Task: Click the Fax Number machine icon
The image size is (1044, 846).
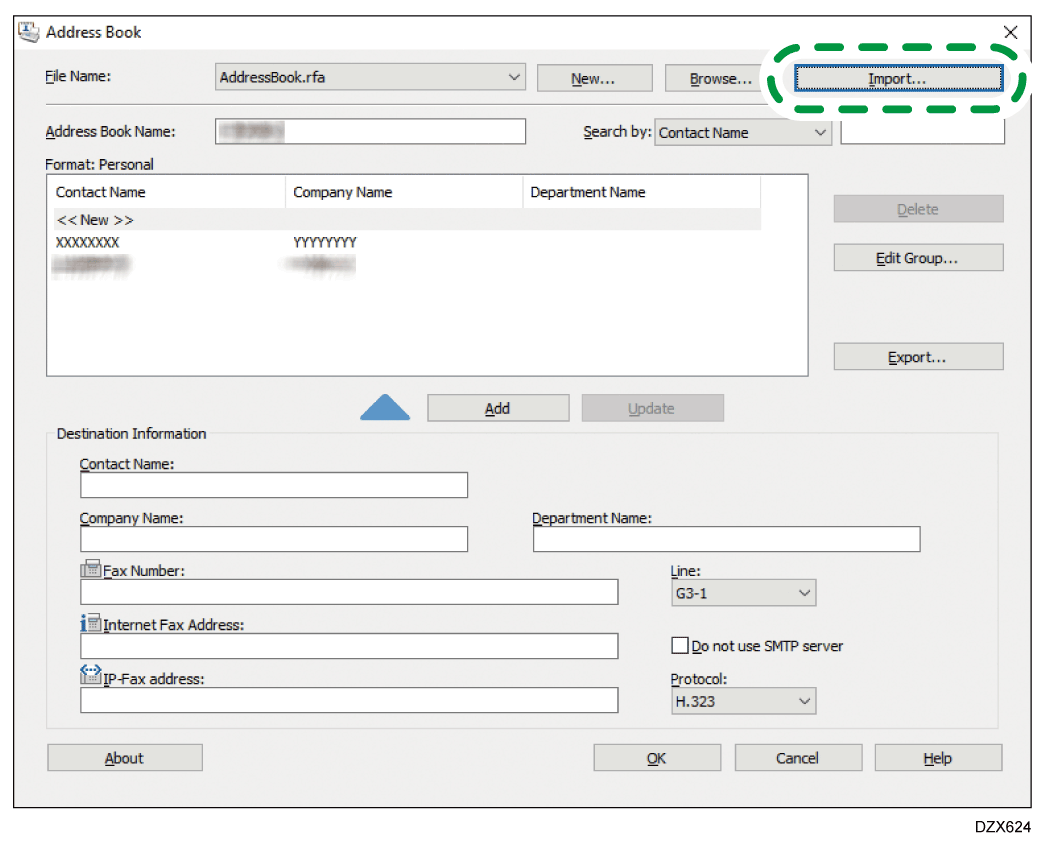Action: point(91,570)
